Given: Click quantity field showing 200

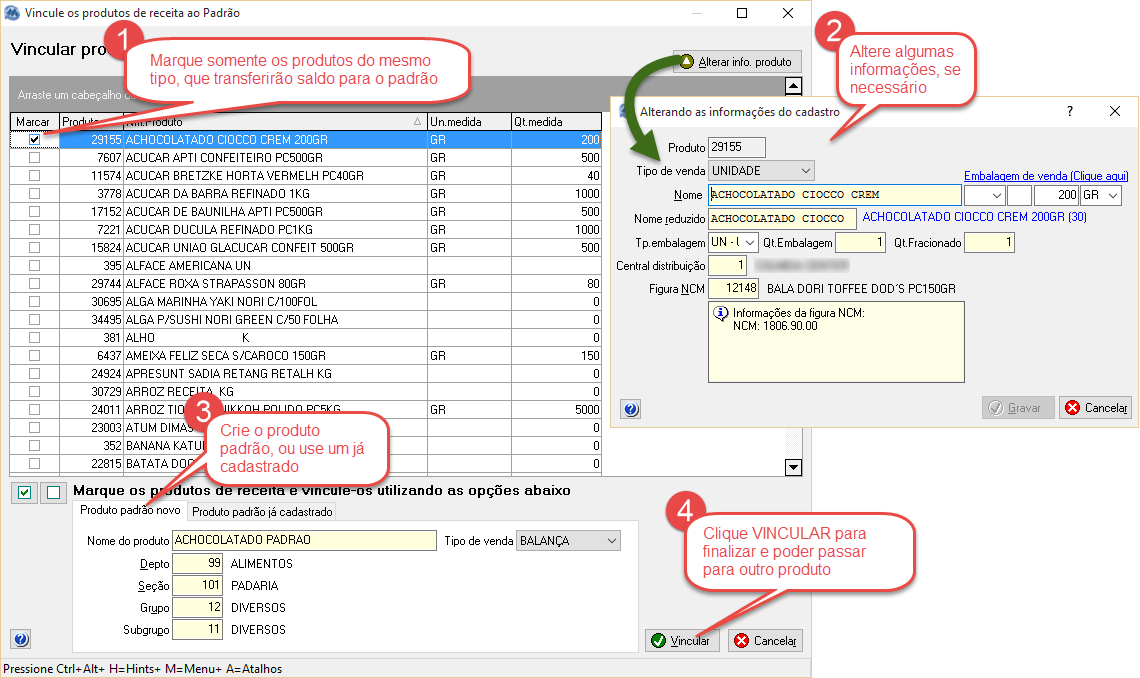Looking at the screenshot, I should pyautogui.click(x=1056, y=195).
